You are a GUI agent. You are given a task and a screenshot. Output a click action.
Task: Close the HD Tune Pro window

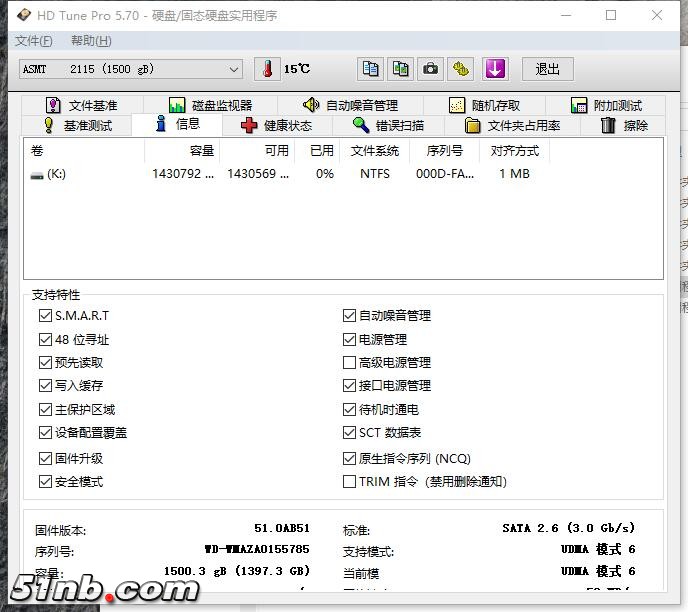tap(657, 15)
